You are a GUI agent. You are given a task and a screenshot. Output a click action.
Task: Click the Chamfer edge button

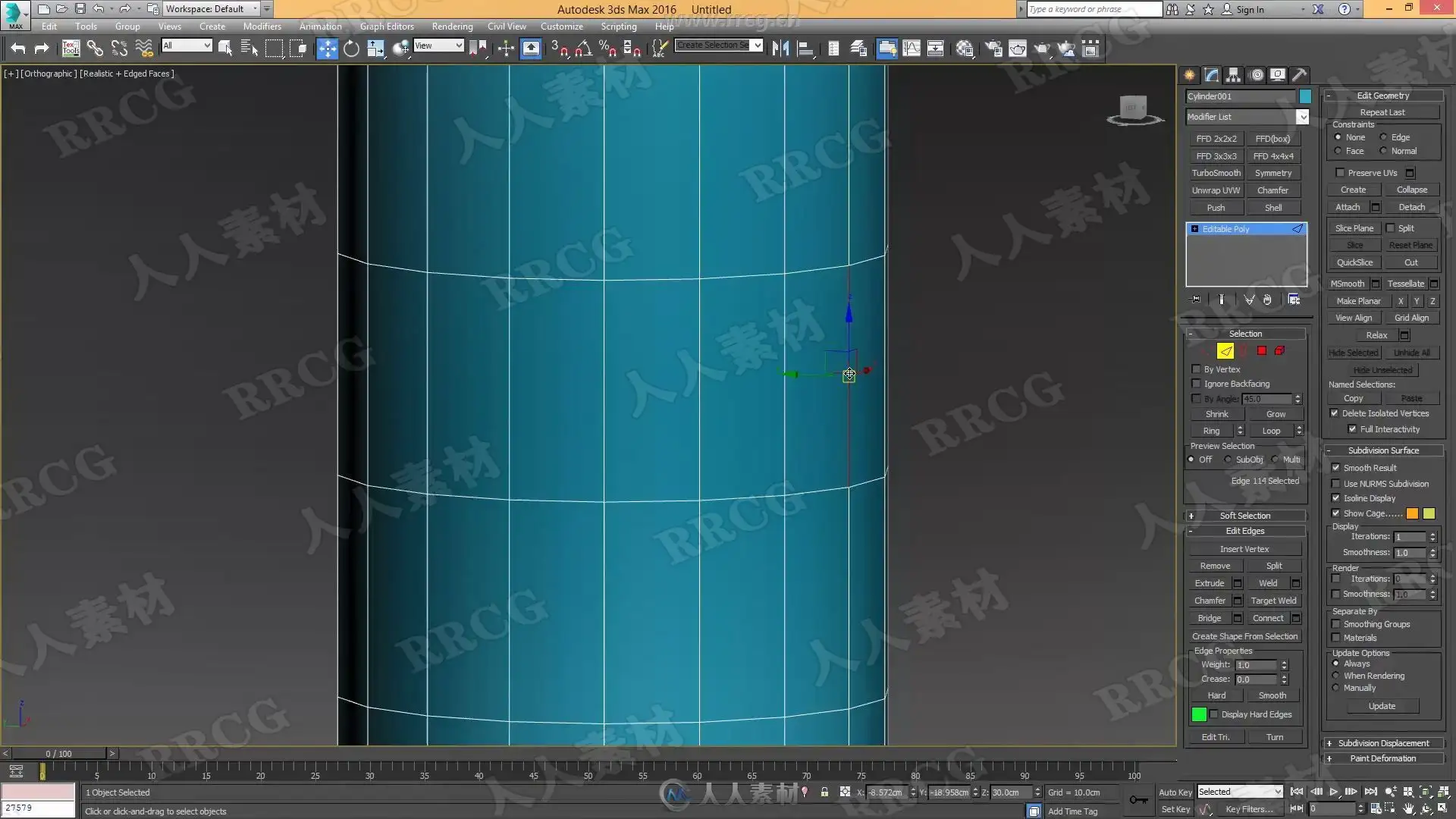(1210, 601)
